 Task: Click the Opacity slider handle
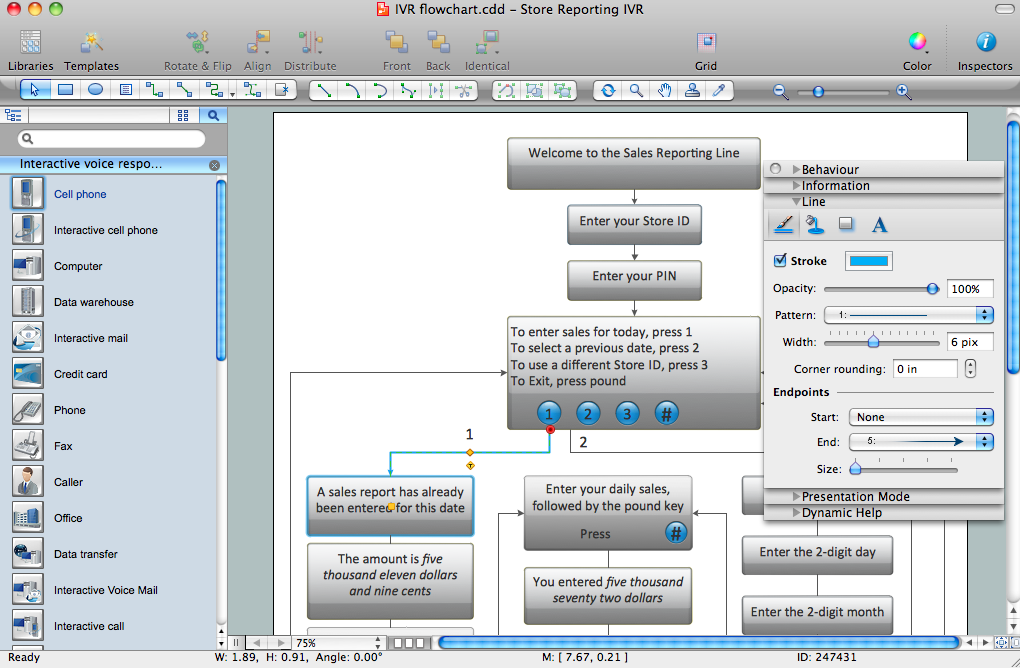[x=932, y=288]
